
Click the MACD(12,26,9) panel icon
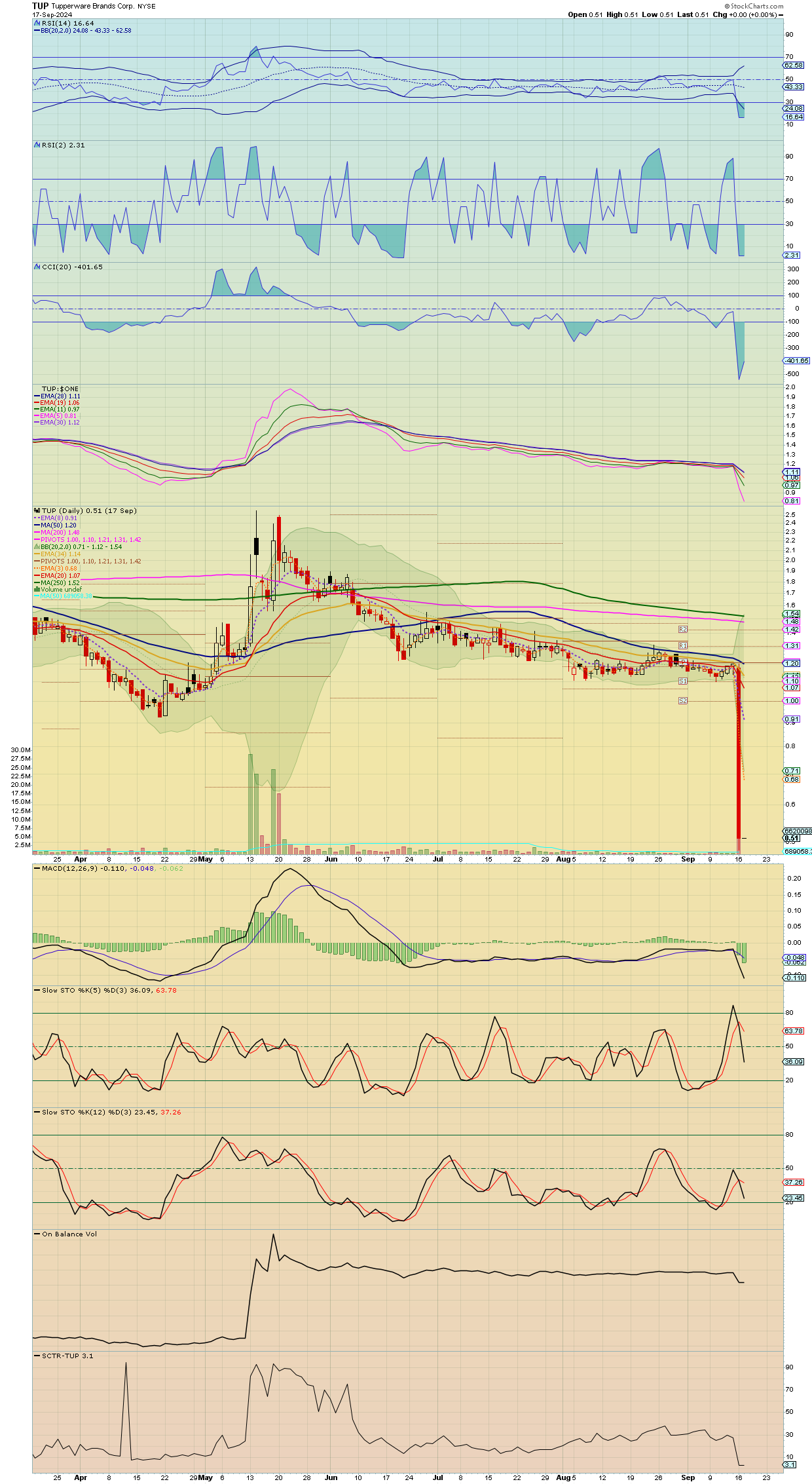[x=37, y=868]
